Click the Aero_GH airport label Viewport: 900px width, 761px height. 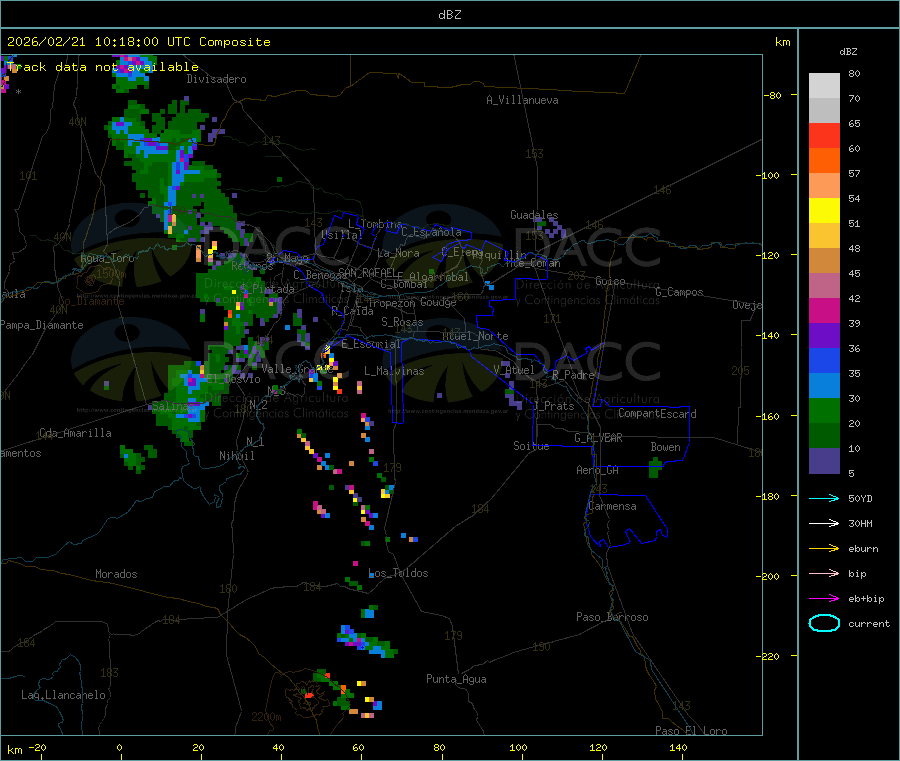pos(598,470)
